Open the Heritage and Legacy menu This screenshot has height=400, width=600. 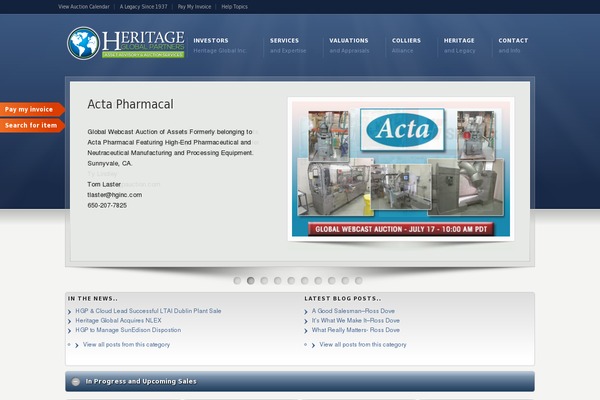(460, 45)
